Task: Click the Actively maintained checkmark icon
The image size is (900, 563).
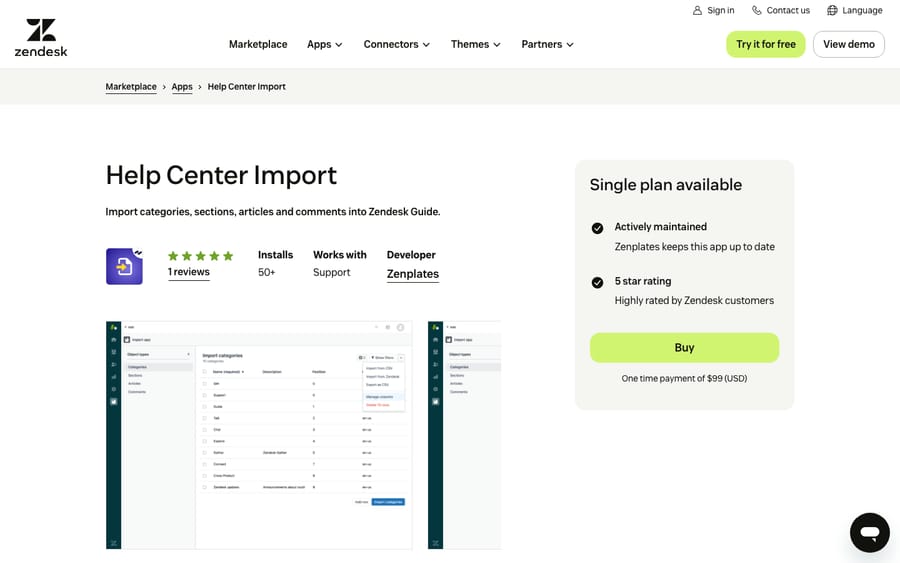Action: 597,228
